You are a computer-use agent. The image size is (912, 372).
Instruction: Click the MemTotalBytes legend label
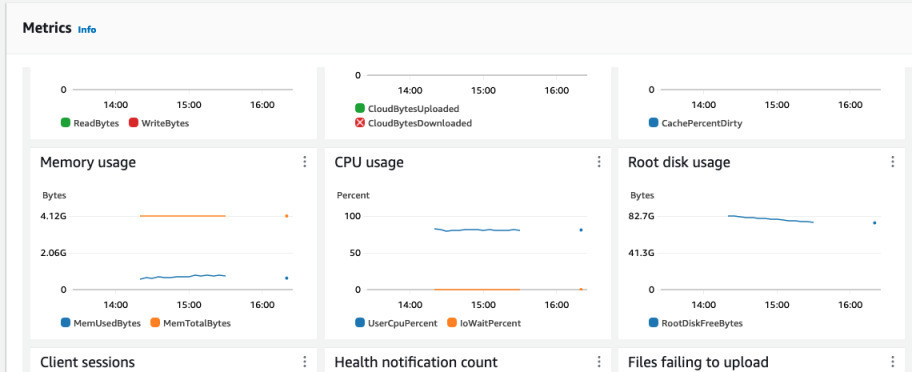coord(197,323)
